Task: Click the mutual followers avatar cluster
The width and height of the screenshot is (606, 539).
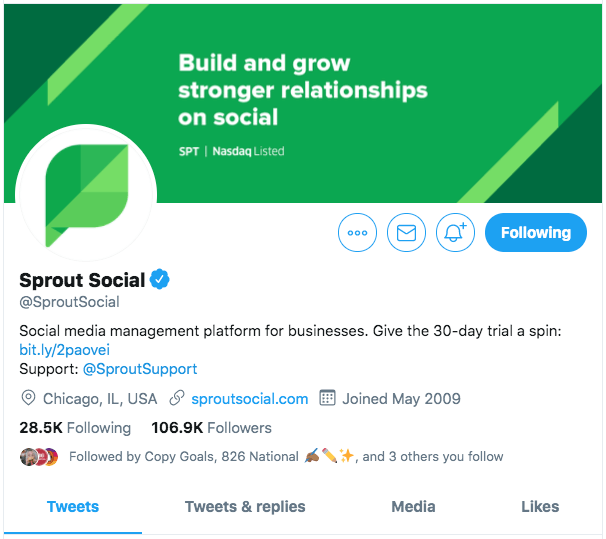Action: (x=39, y=457)
